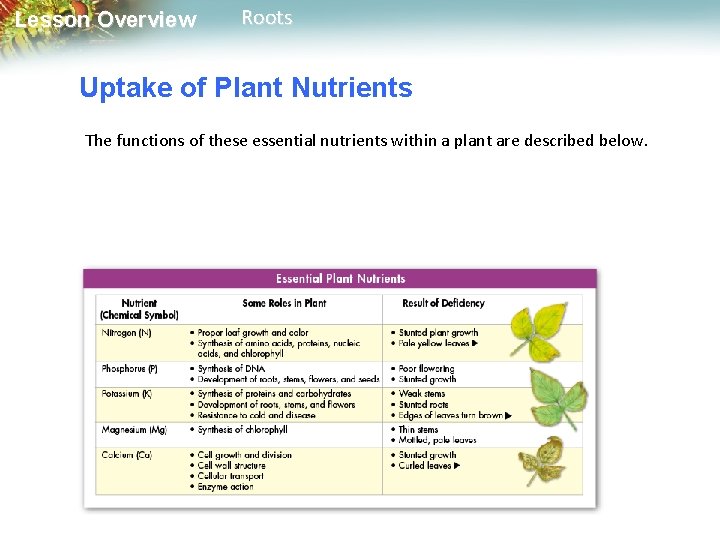Click 'Synthesis of chlorophyll' in Magnesium row
Viewport: 720px width, 540px height.
[242, 430]
